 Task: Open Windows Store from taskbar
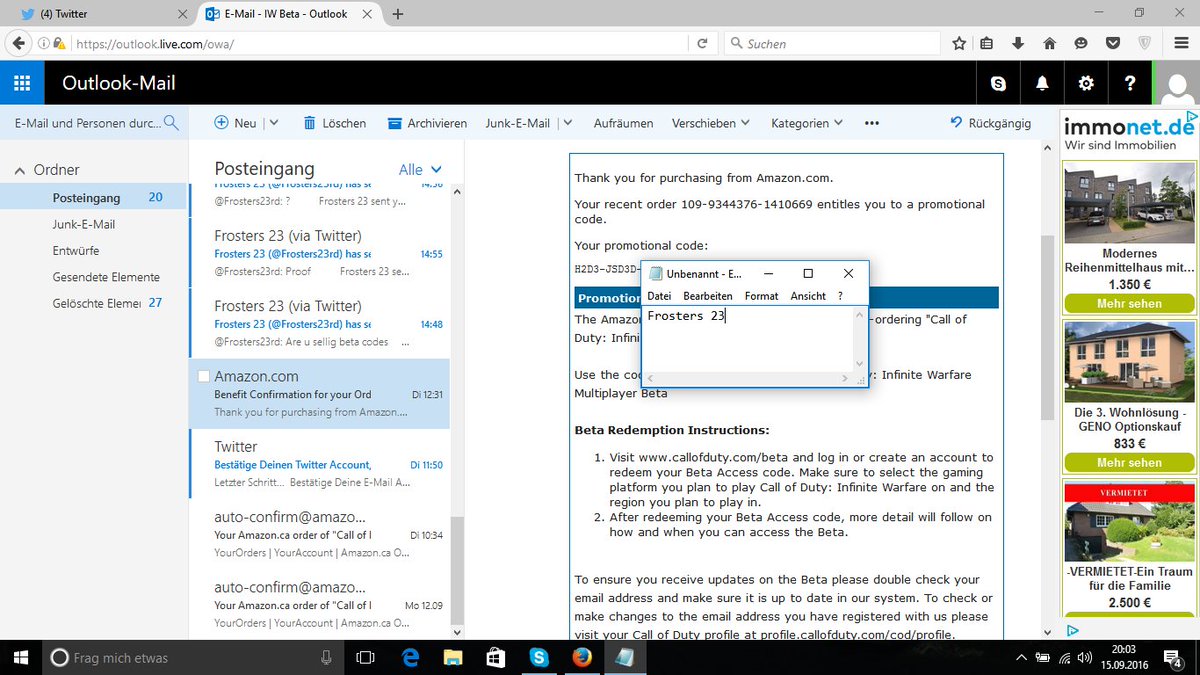[x=496, y=657]
